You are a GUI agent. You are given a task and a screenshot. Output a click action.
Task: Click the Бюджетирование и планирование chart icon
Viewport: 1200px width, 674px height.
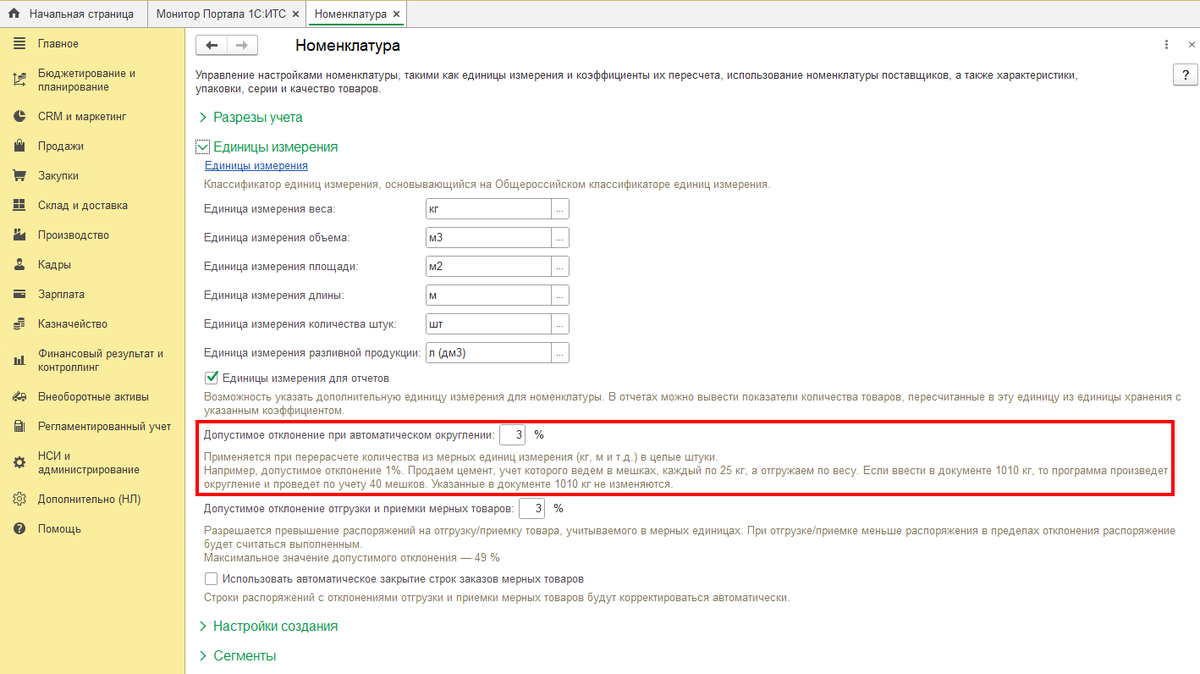coord(18,80)
